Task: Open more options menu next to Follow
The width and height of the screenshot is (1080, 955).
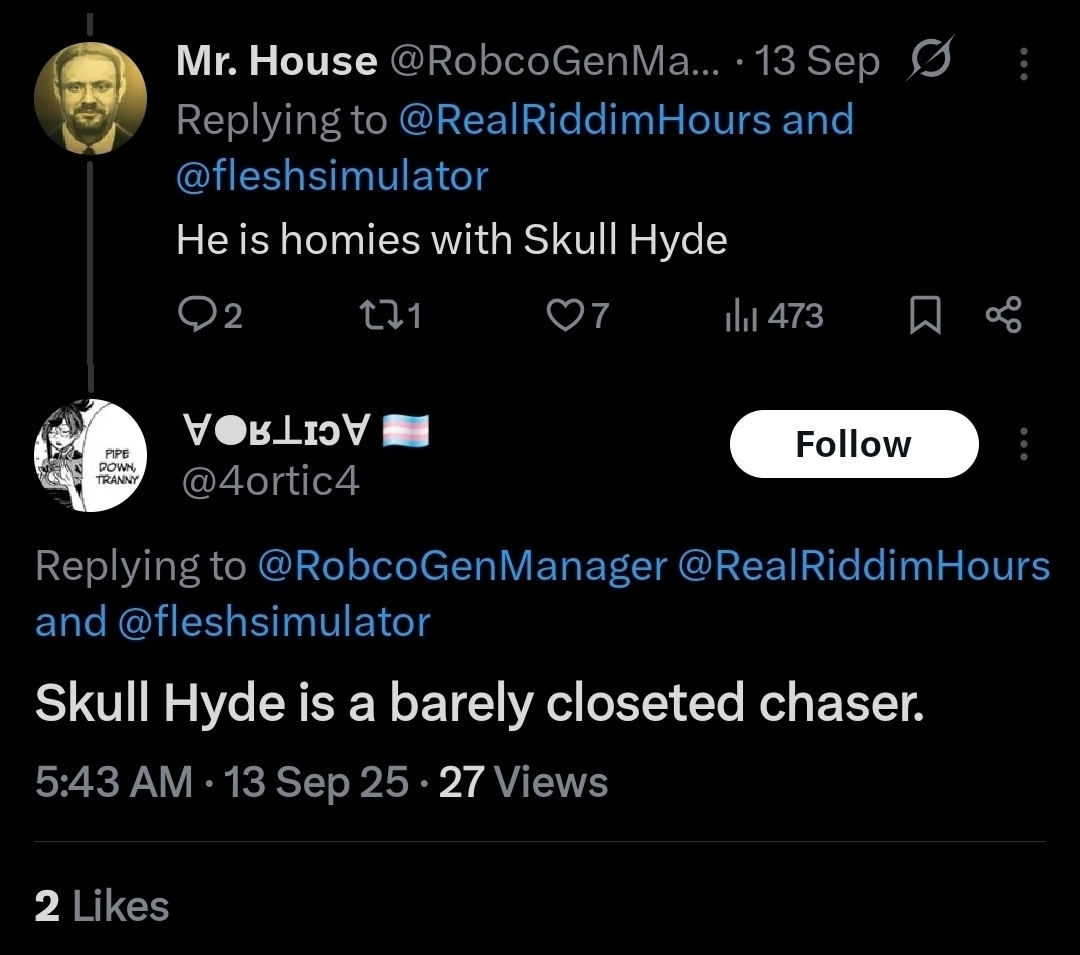Action: pyautogui.click(x=1023, y=445)
